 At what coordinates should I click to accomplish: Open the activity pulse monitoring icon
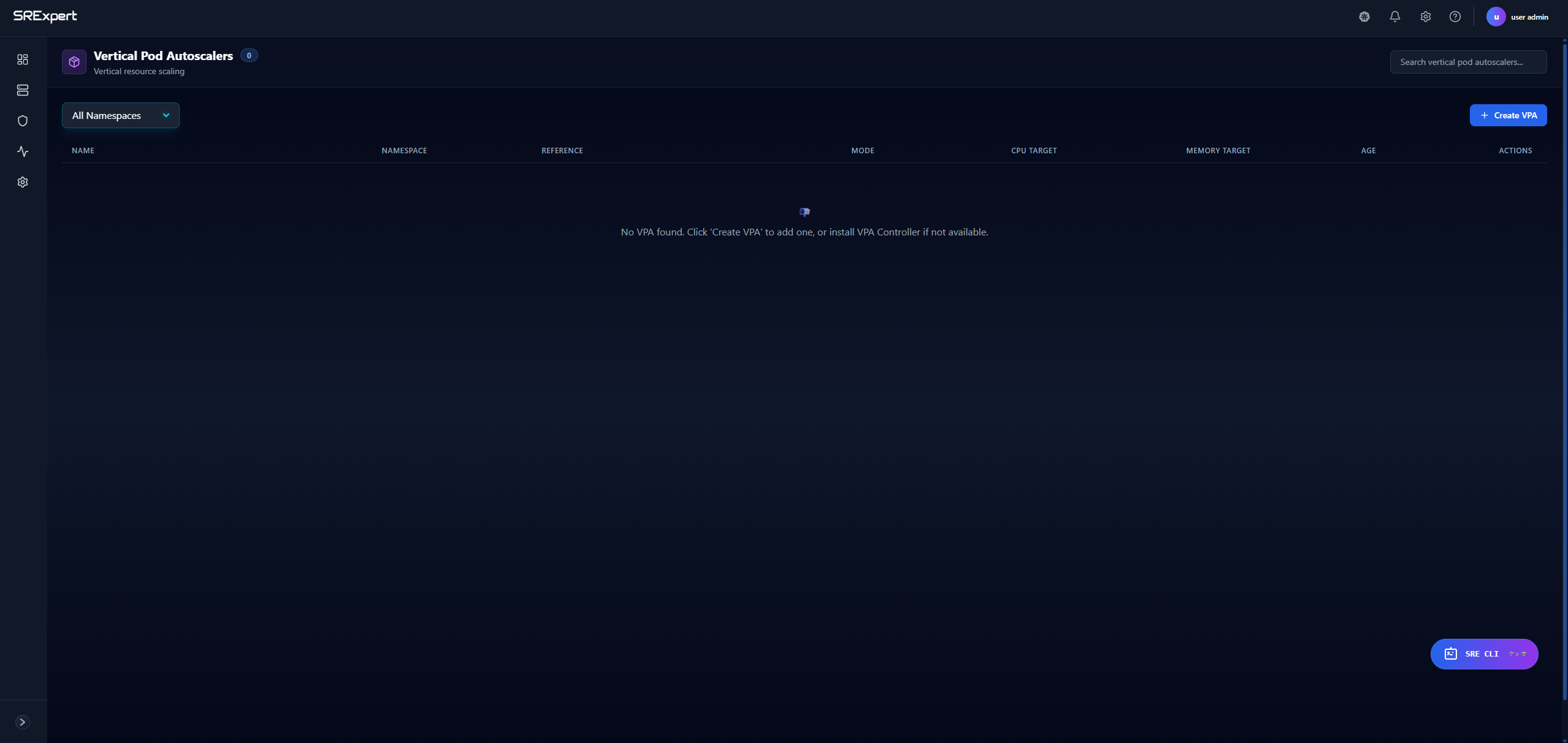click(23, 151)
